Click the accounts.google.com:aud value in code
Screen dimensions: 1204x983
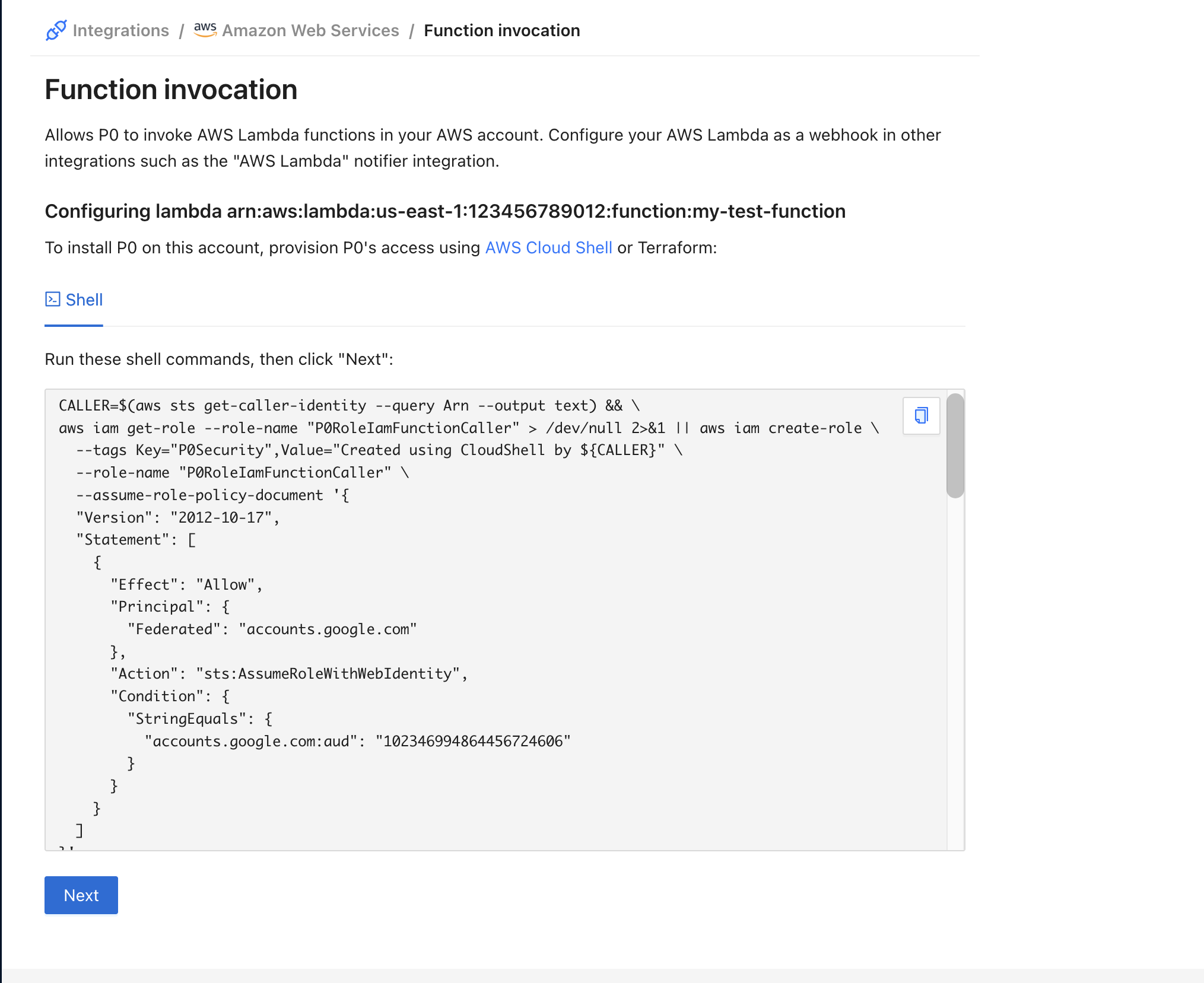(473, 741)
